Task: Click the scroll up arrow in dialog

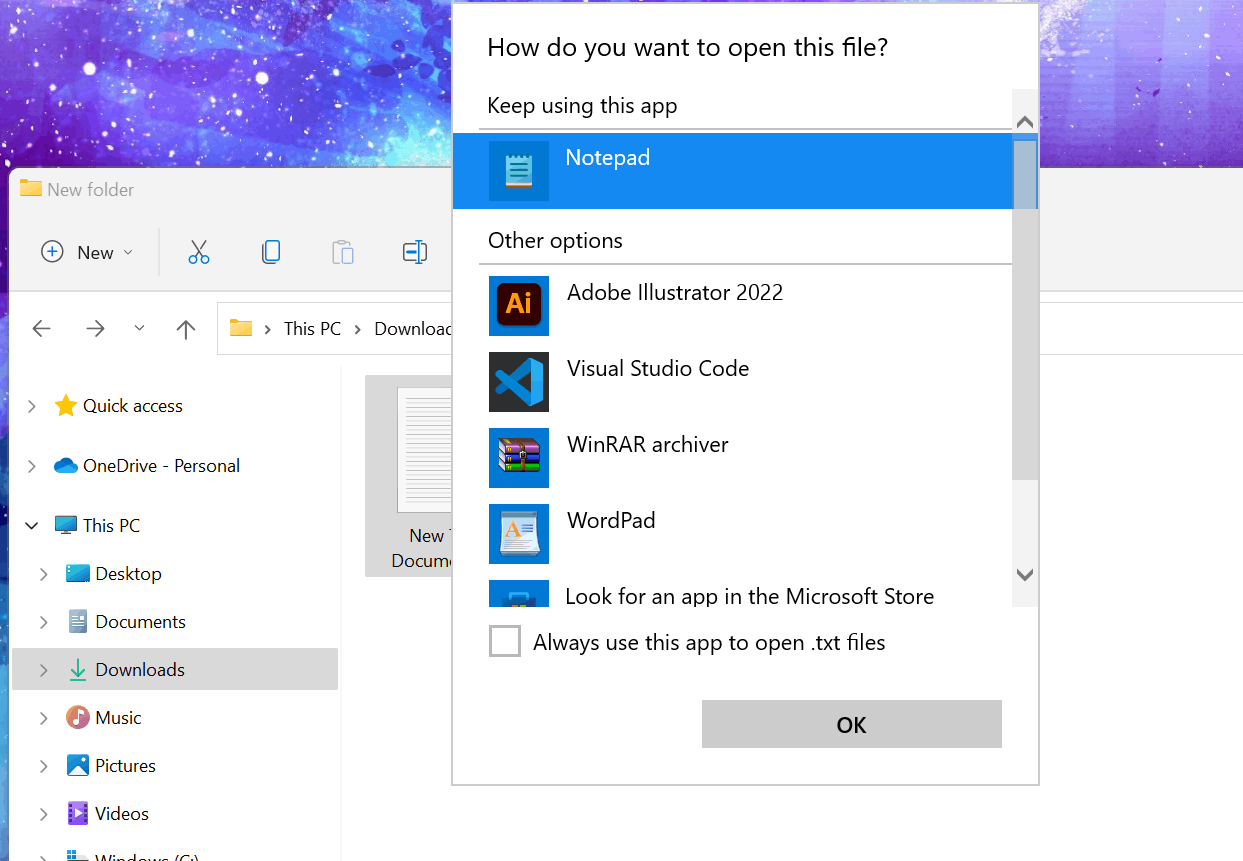Action: point(1025,122)
